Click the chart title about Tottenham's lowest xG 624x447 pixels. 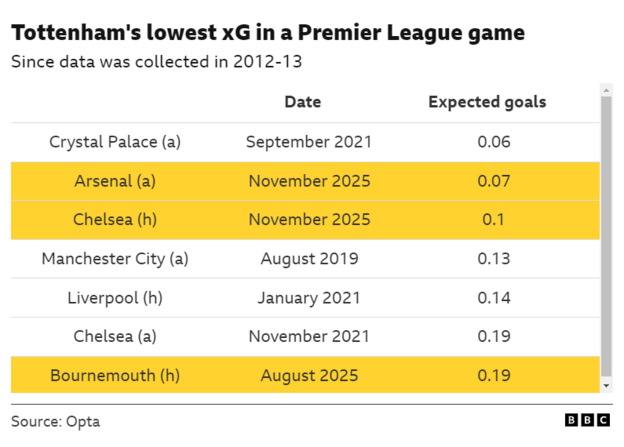(268, 33)
